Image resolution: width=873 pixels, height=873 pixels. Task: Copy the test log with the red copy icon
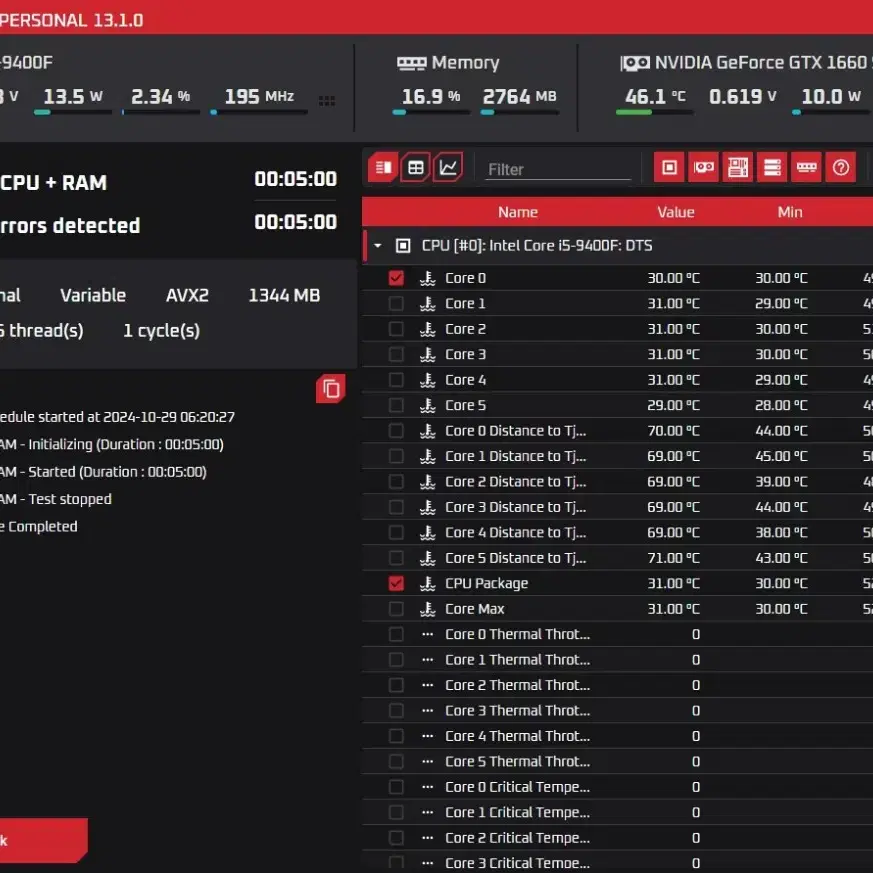click(x=331, y=389)
